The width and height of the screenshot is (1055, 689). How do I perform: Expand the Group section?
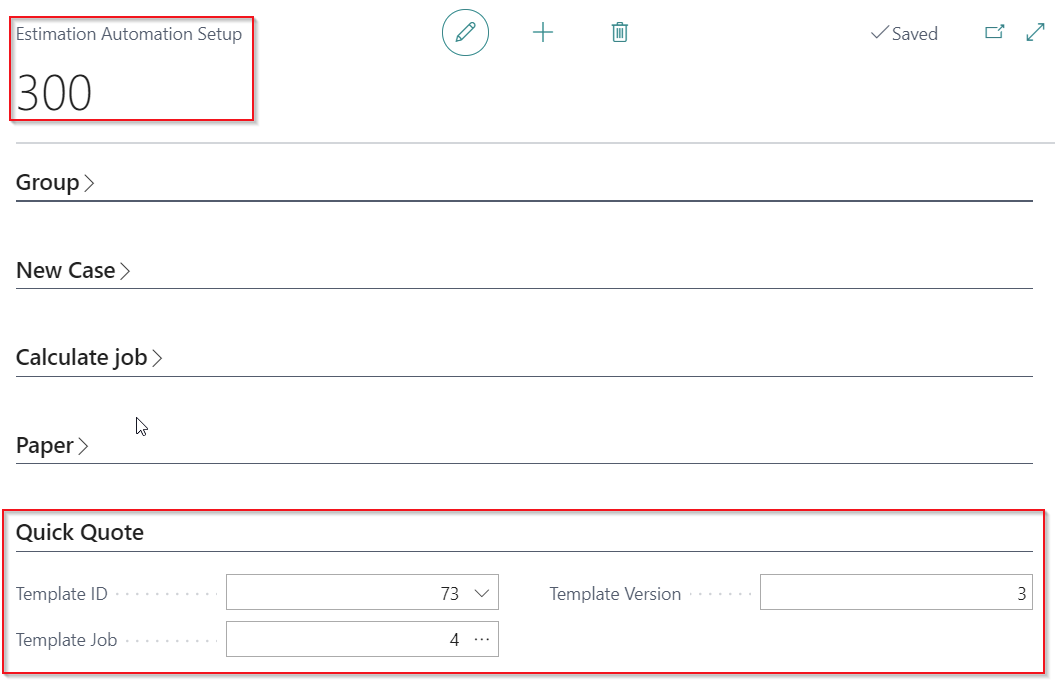(55, 182)
